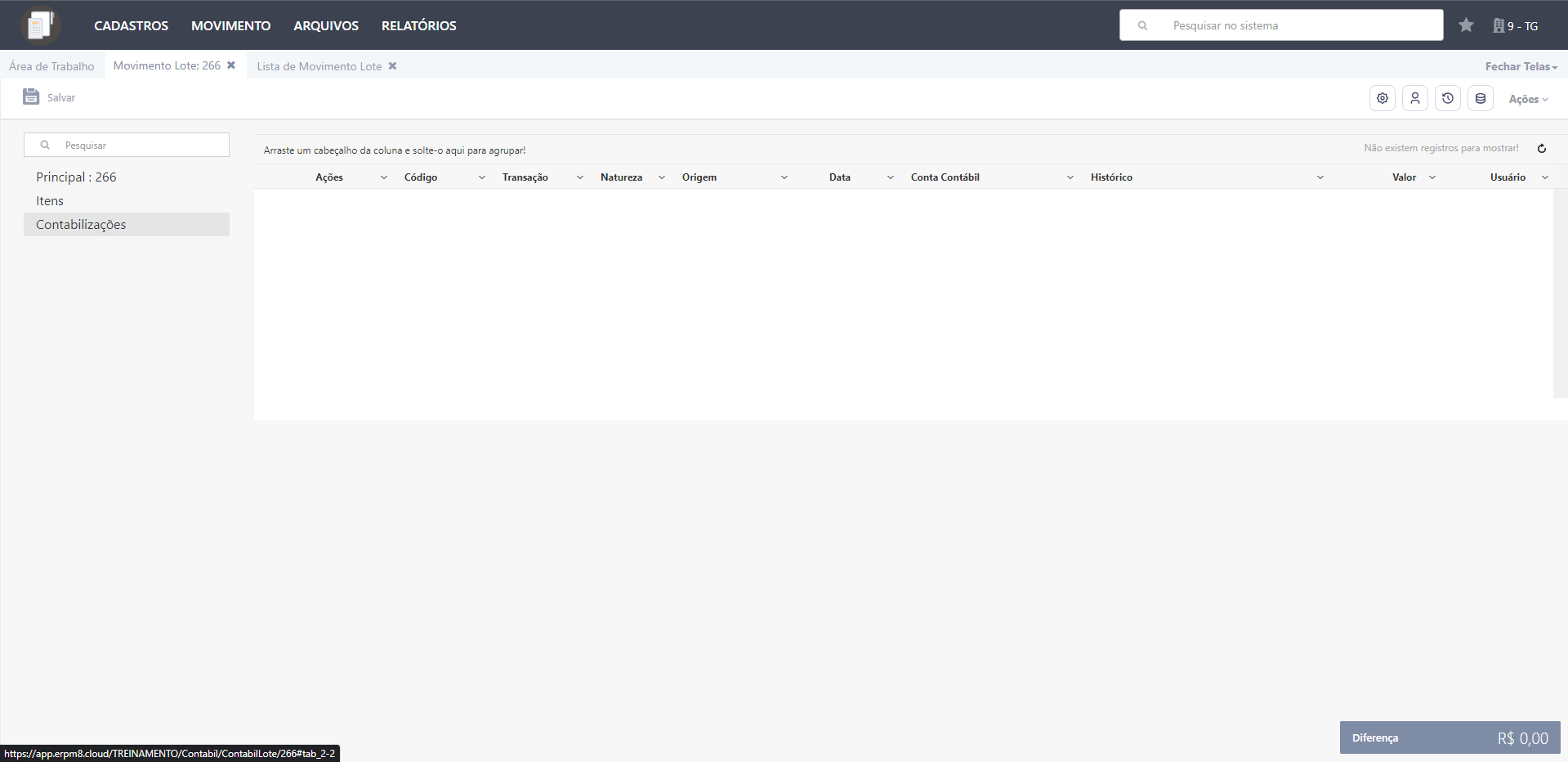The height and width of the screenshot is (762, 1568).
Task: Open Histórico column dropdown chevron
Action: point(1320,177)
